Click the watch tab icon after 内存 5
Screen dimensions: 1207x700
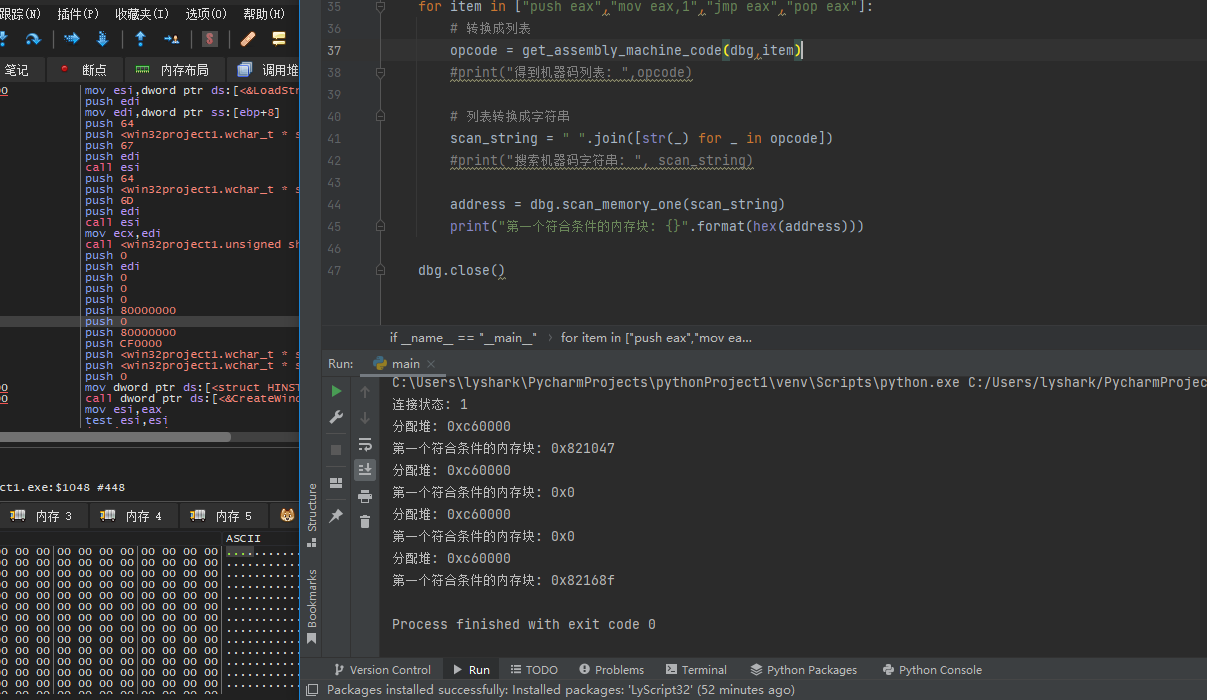coord(287,516)
